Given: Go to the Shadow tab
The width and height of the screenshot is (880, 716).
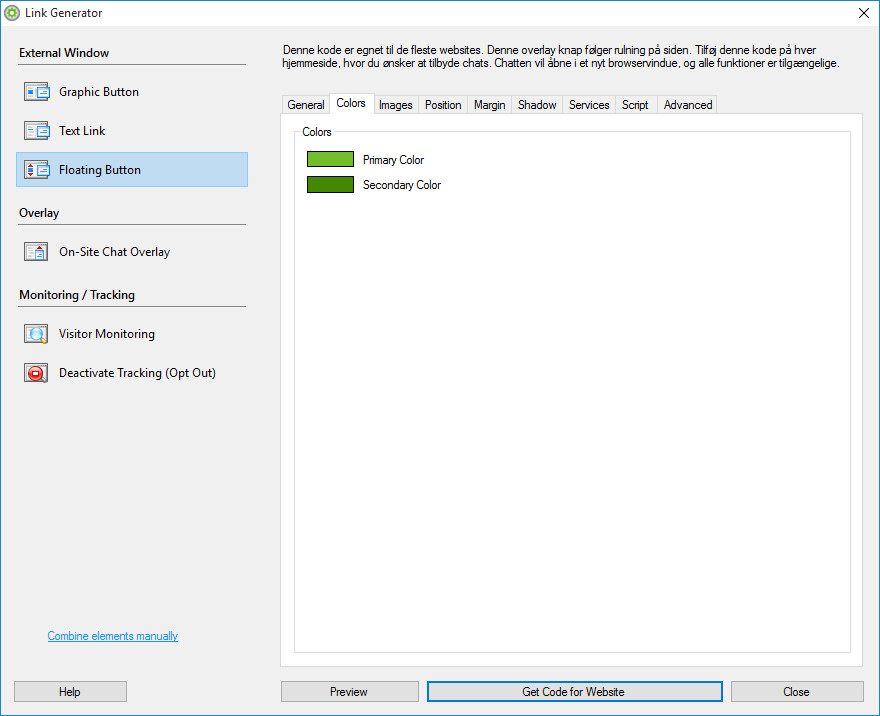Looking at the screenshot, I should [537, 105].
